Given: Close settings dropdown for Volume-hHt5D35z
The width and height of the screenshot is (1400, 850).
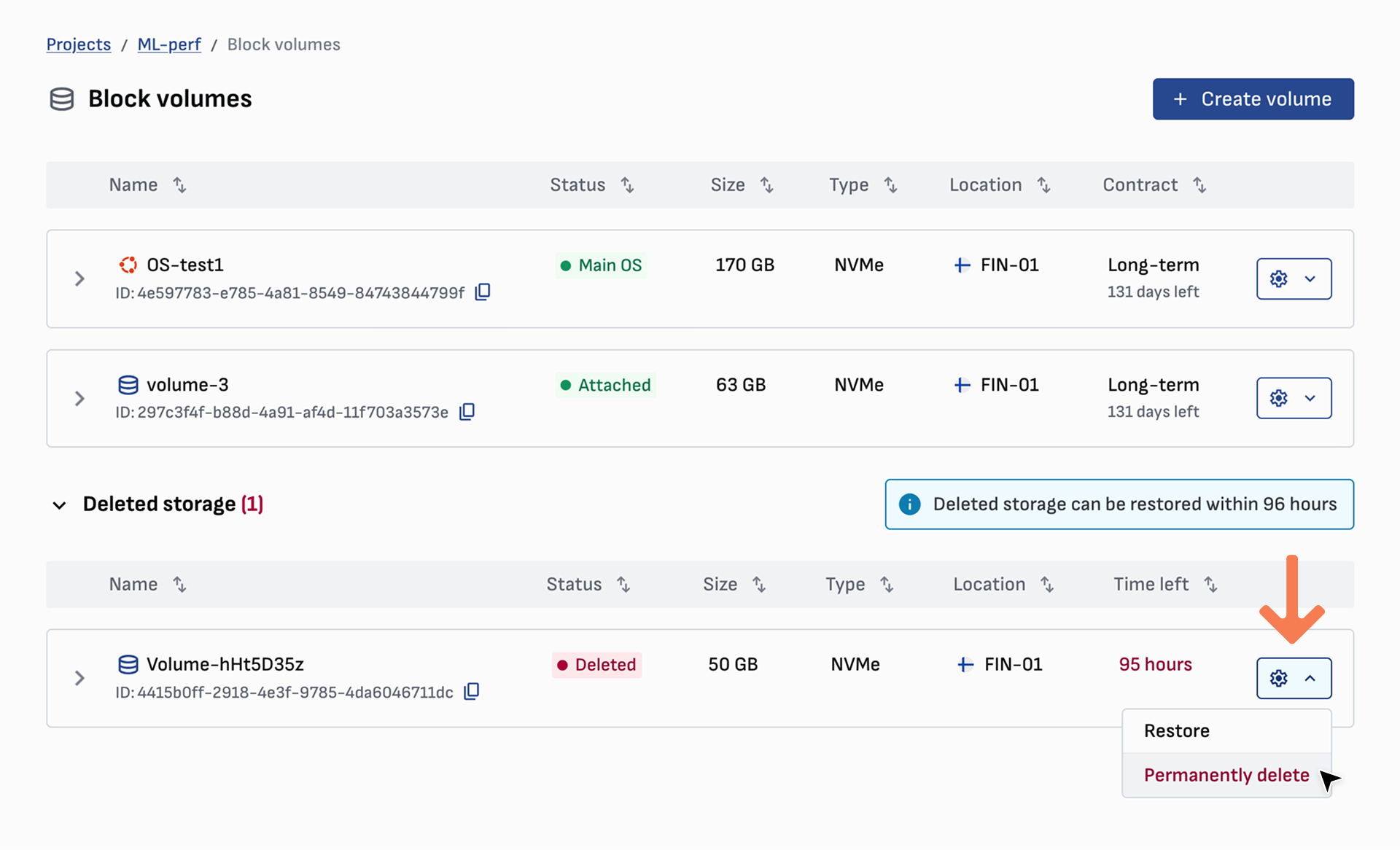Looking at the screenshot, I should (1294, 678).
